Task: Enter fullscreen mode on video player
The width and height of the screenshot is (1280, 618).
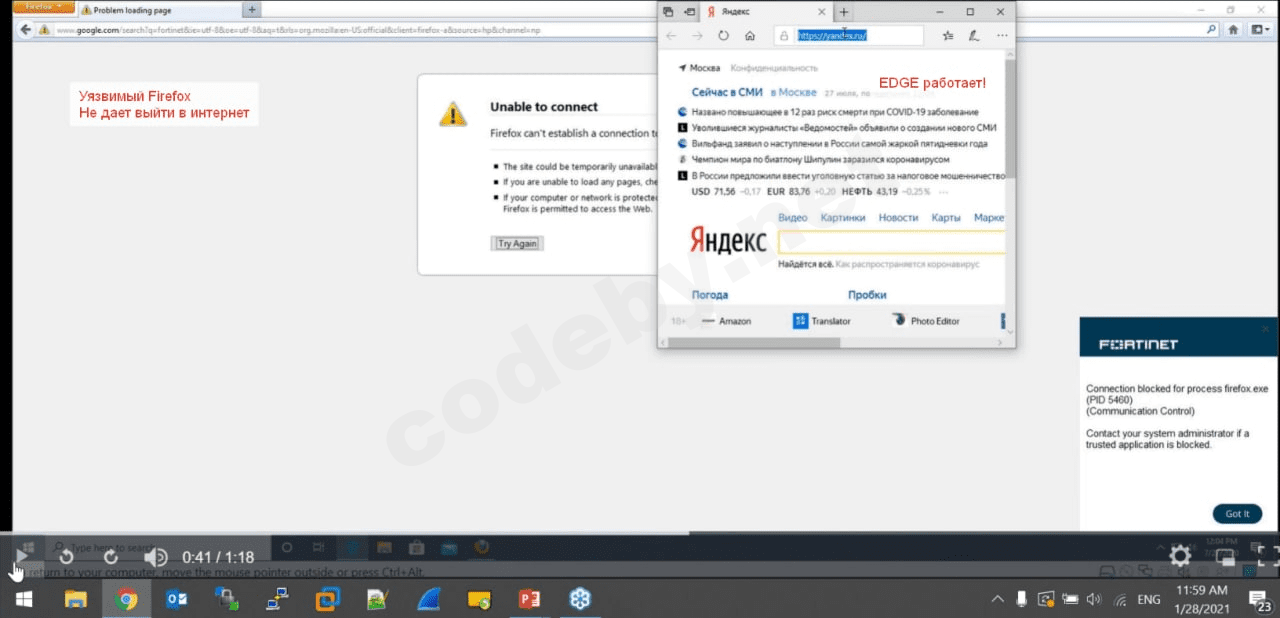Action: point(1267,556)
